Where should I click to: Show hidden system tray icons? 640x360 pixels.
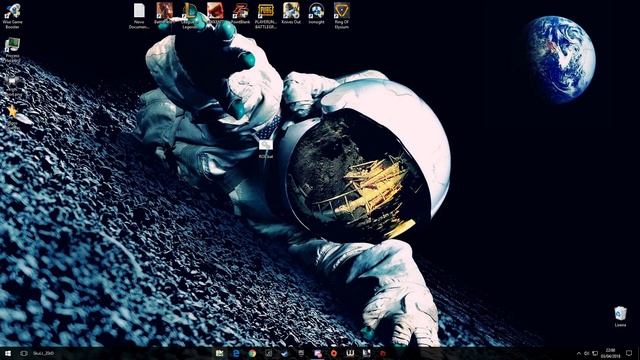click(579, 353)
